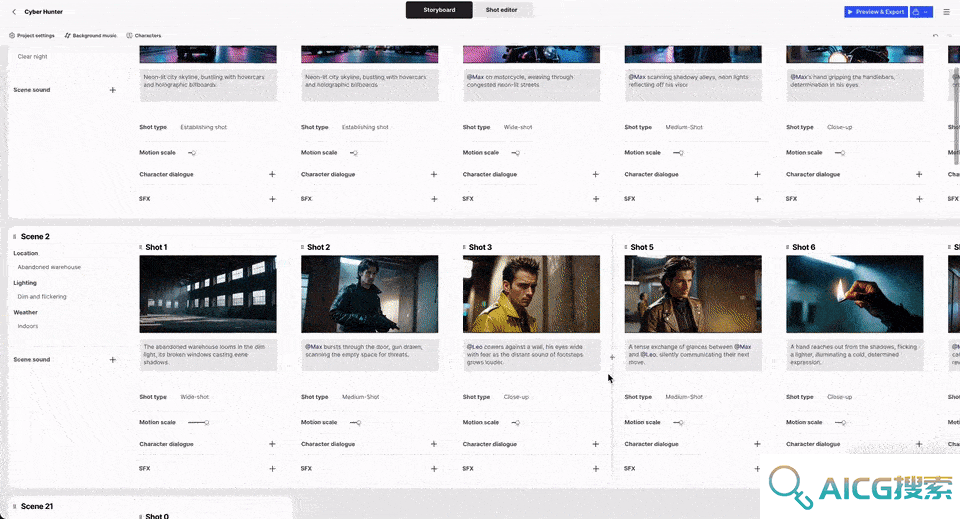Open the Characters panel
This screenshot has width=960, height=519.
144,35
